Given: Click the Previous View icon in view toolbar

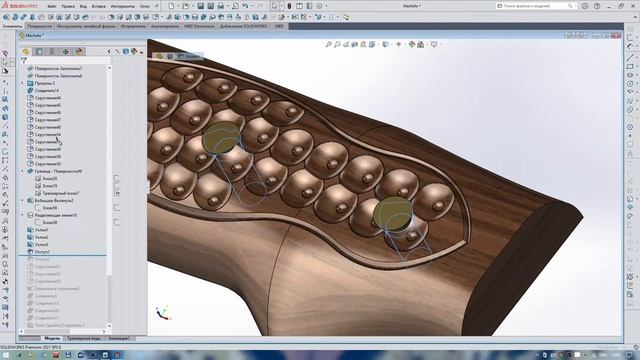Looking at the screenshot, I should 346,44.
